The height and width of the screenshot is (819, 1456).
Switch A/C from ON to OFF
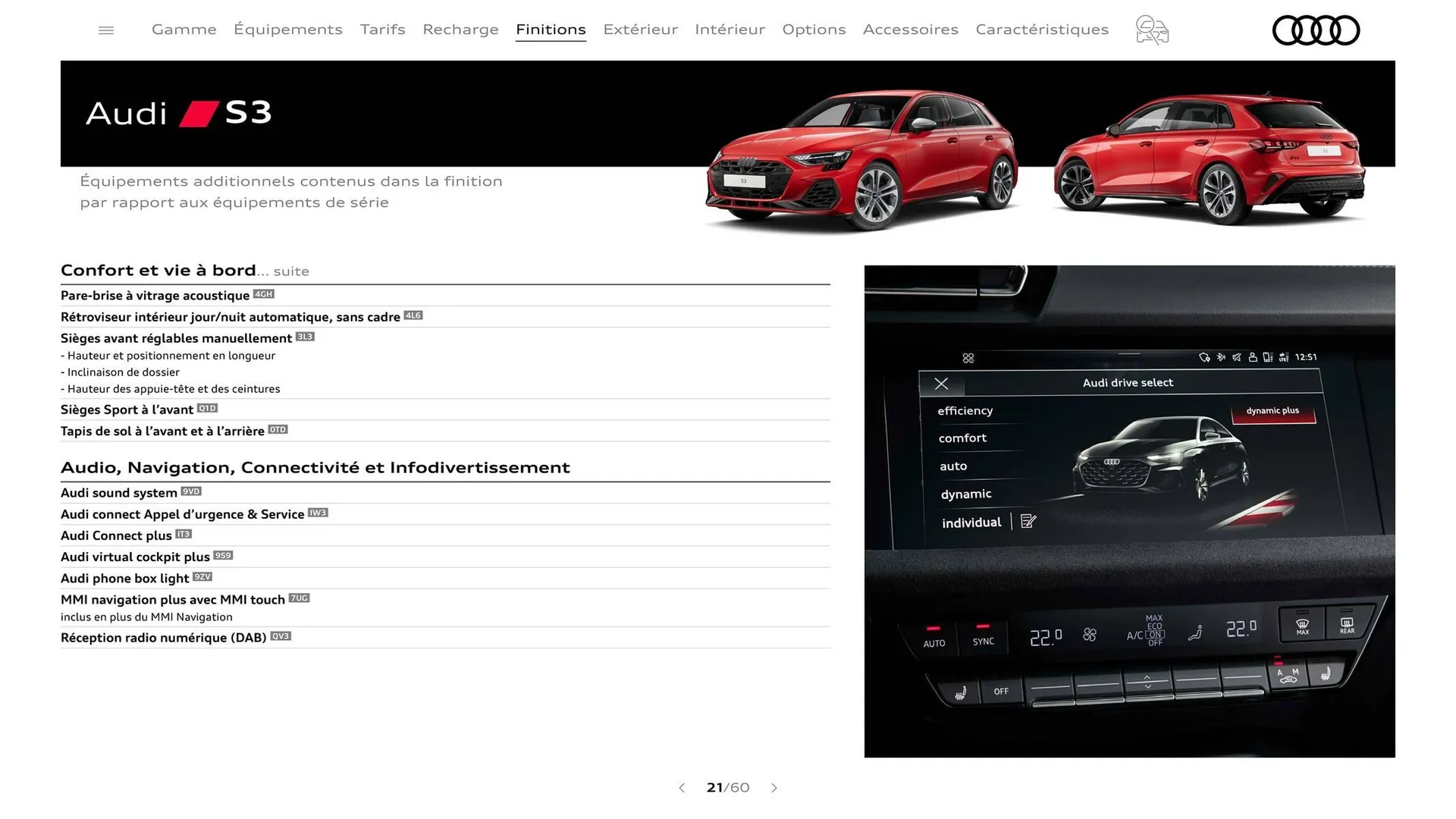click(x=1154, y=635)
